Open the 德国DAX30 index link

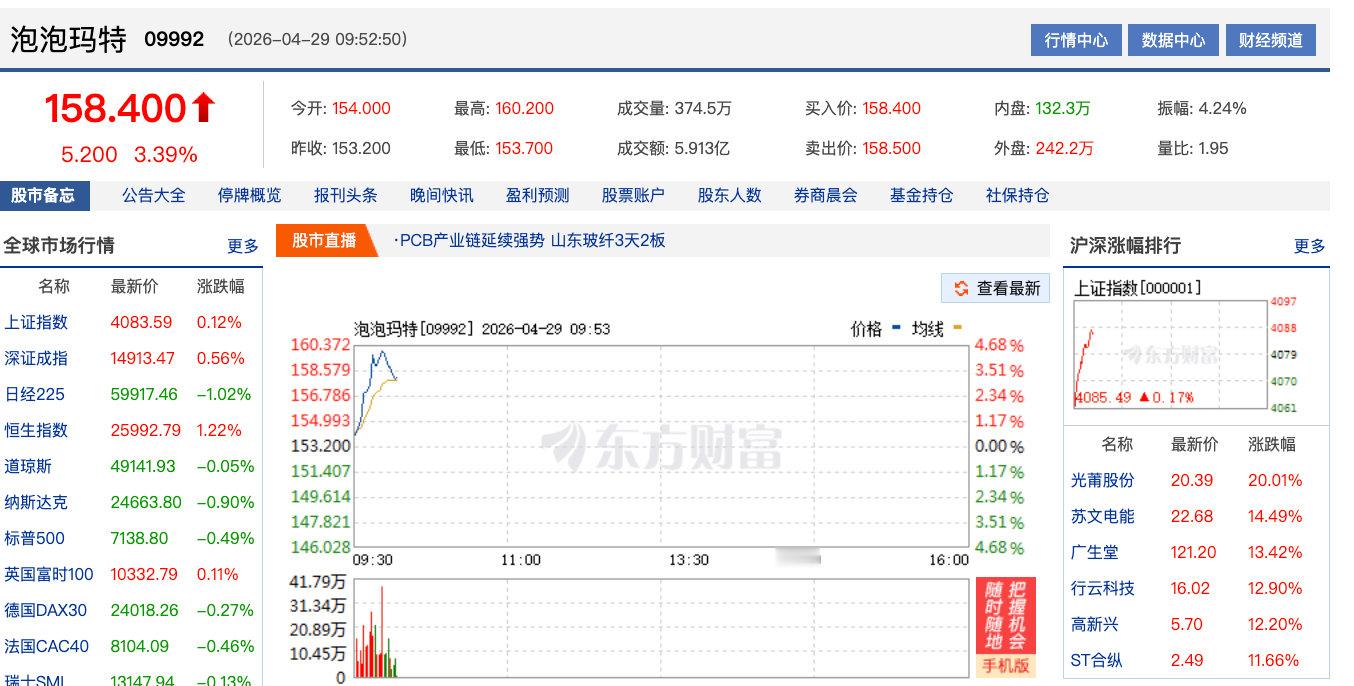coord(46,610)
